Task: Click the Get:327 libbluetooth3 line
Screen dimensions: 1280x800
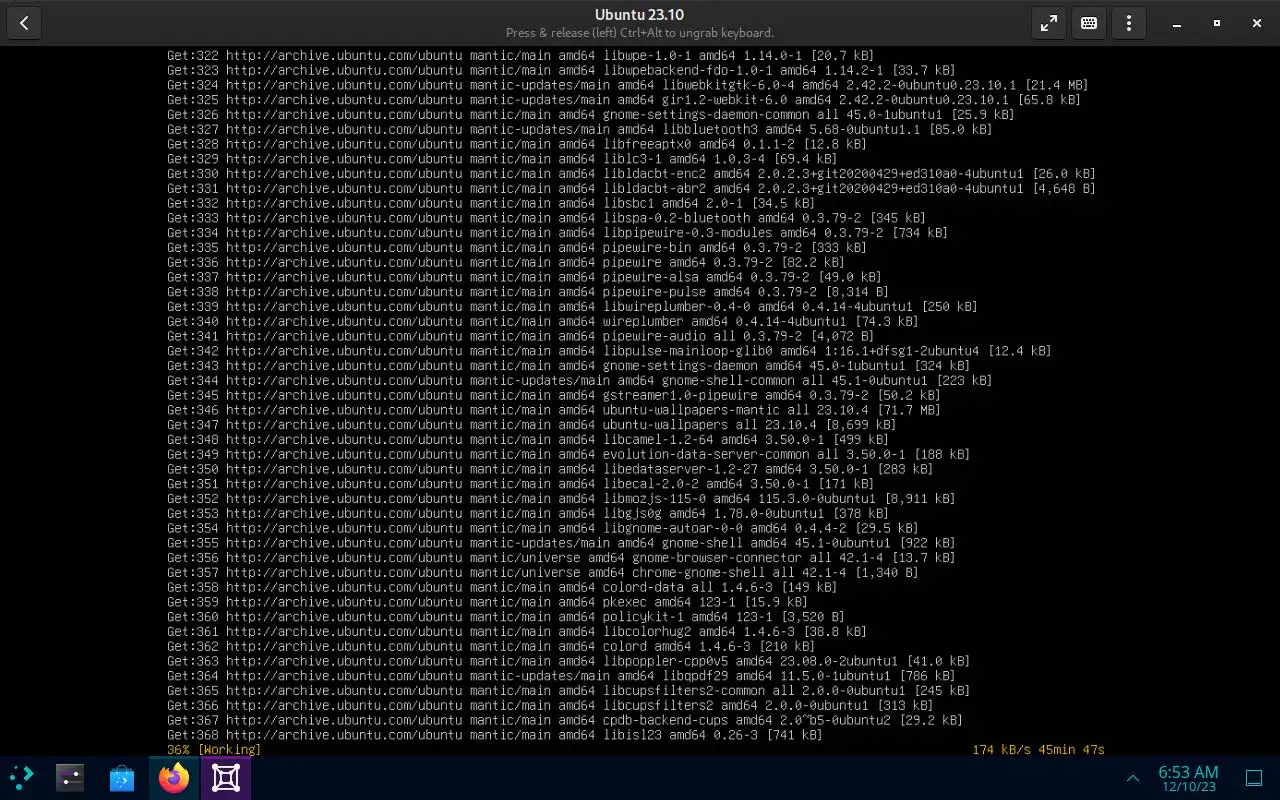Action: 579,129
